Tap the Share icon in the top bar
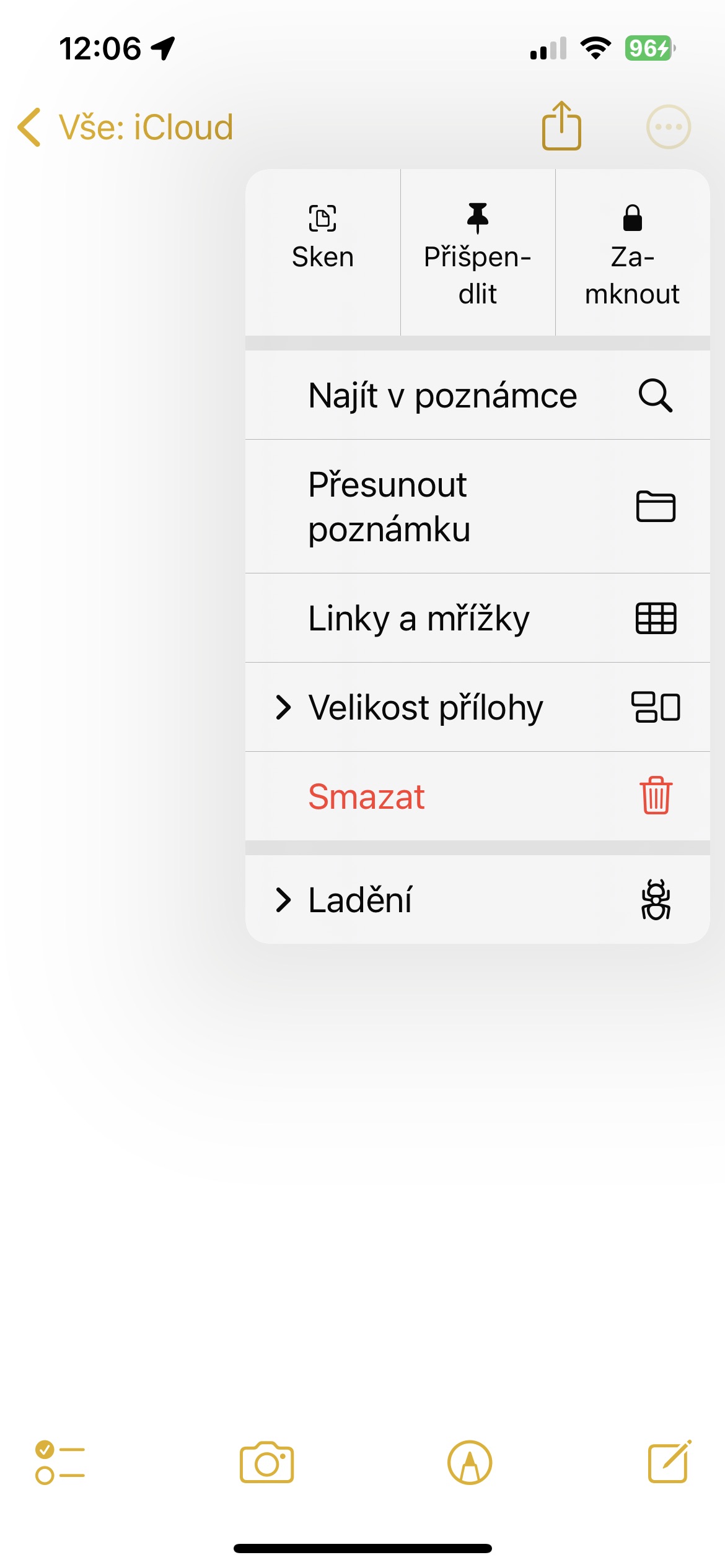The height and width of the screenshot is (1568, 725). (561, 126)
